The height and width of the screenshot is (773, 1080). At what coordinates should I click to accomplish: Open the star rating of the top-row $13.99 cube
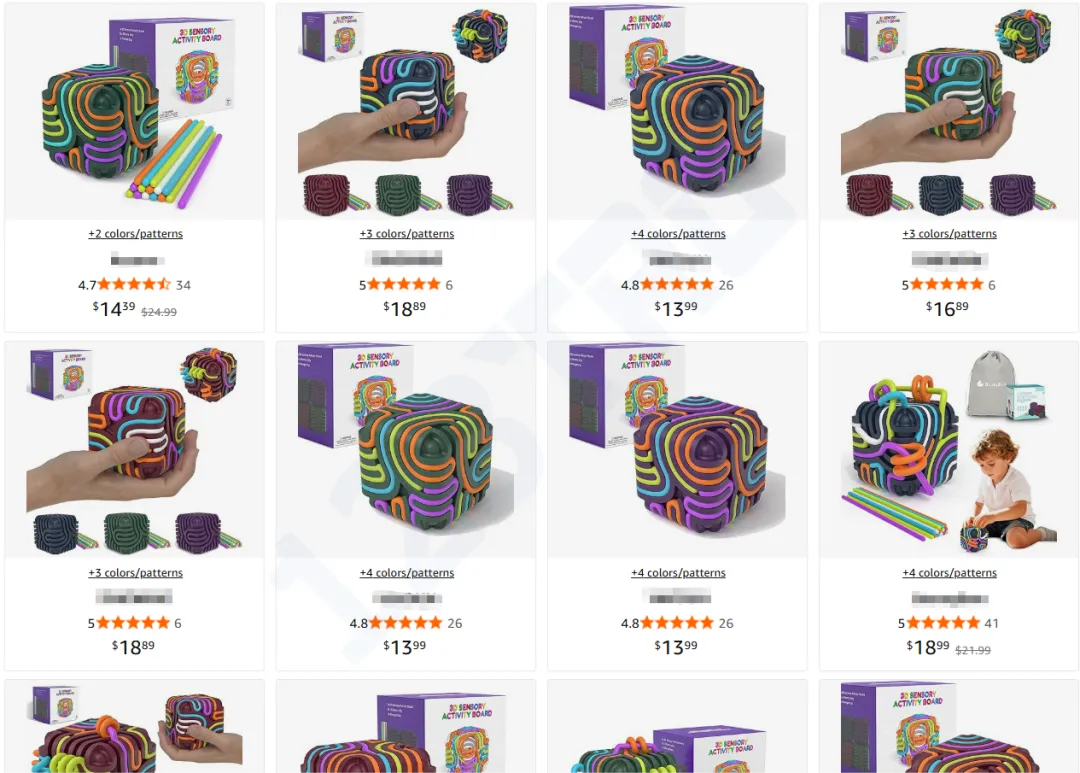click(x=677, y=285)
